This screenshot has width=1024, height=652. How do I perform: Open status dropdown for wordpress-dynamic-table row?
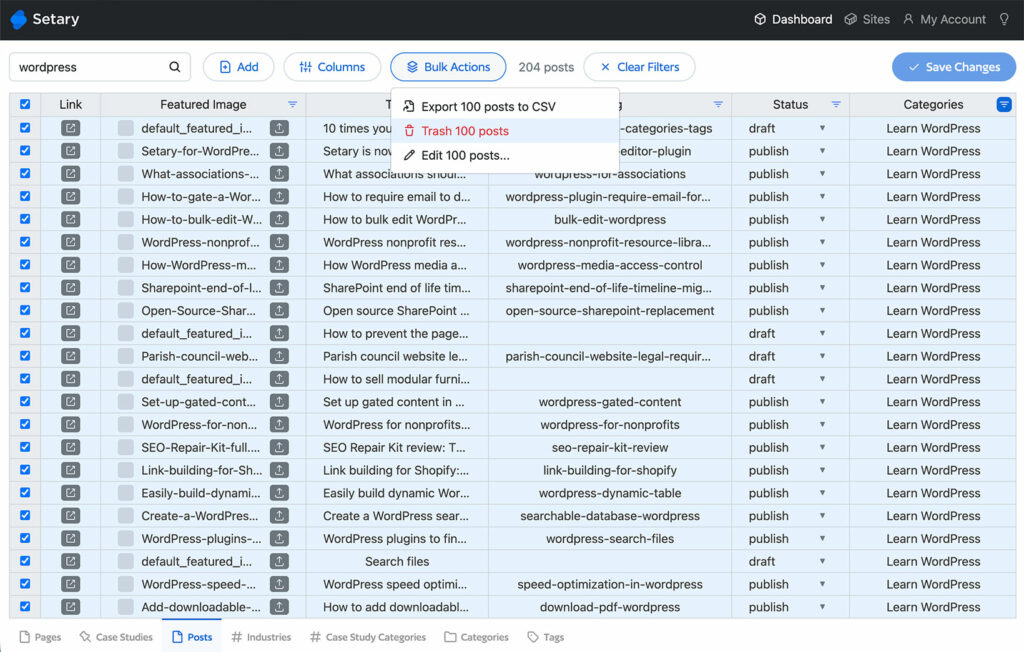pyautogui.click(x=822, y=493)
